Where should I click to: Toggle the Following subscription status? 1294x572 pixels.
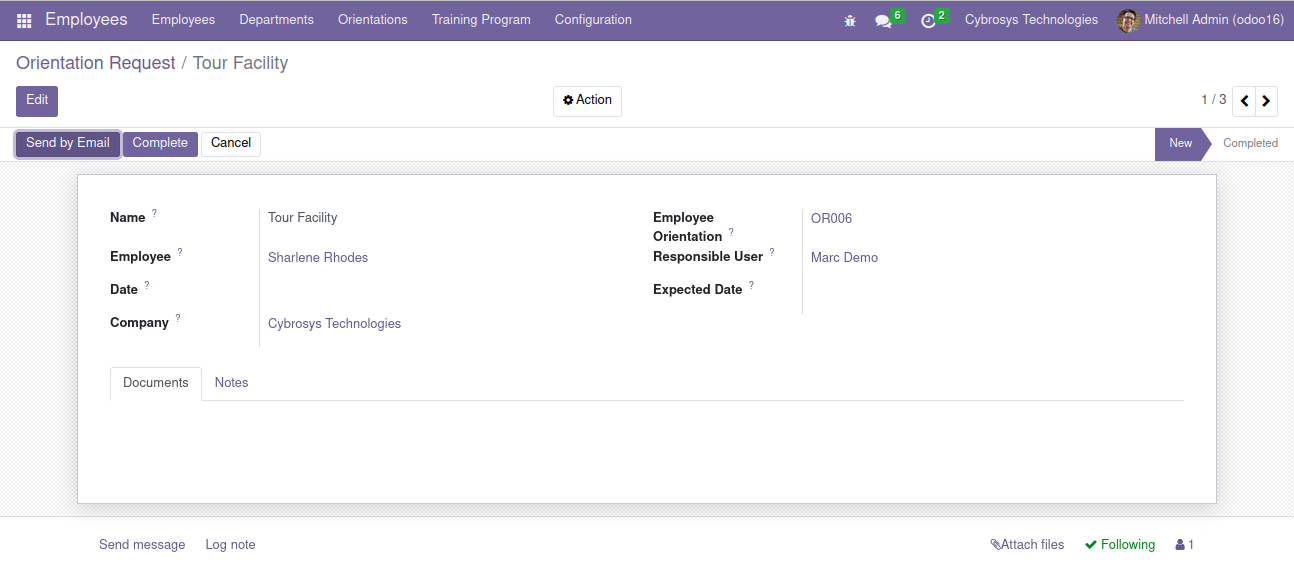pyautogui.click(x=1120, y=545)
